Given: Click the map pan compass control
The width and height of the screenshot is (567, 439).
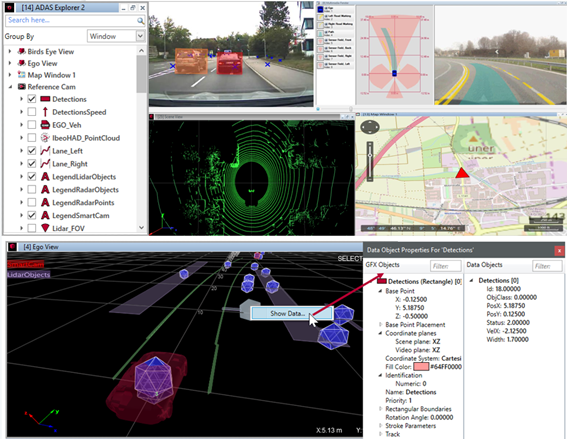Looking at the screenshot, I should pyautogui.click(x=370, y=127).
